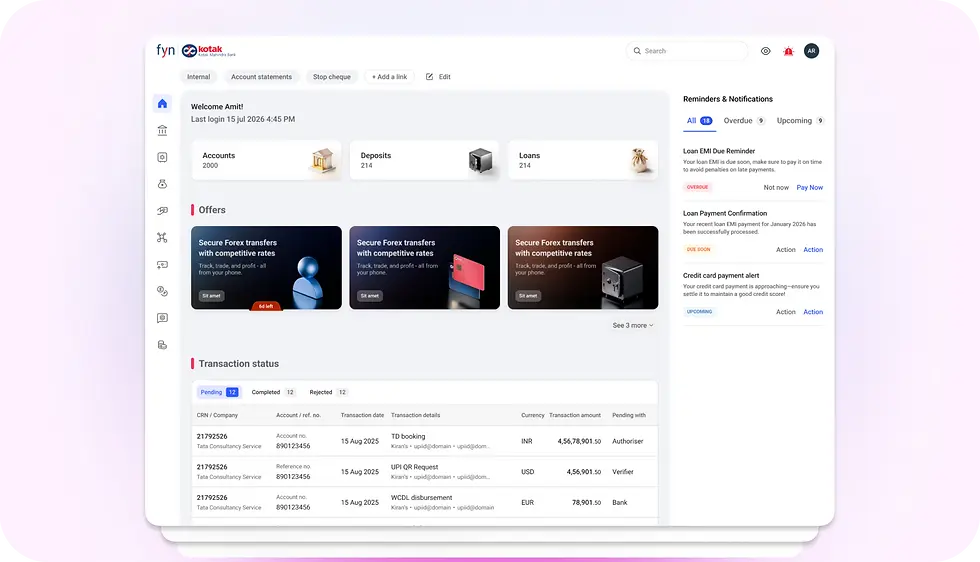Image resolution: width=980 pixels, height=562 pixels.
Task: Open the Stop cheque quick link
Action: point(332,77)
